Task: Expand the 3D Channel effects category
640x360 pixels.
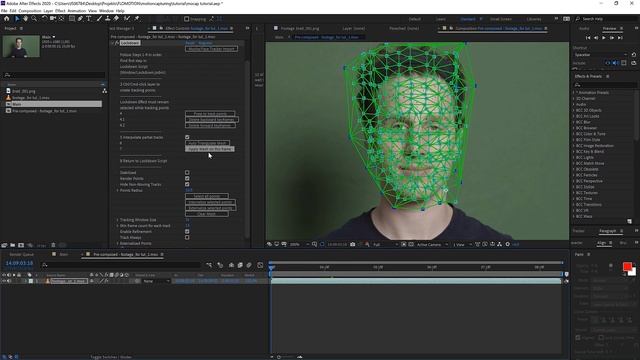Action: [x=573, y=98]
